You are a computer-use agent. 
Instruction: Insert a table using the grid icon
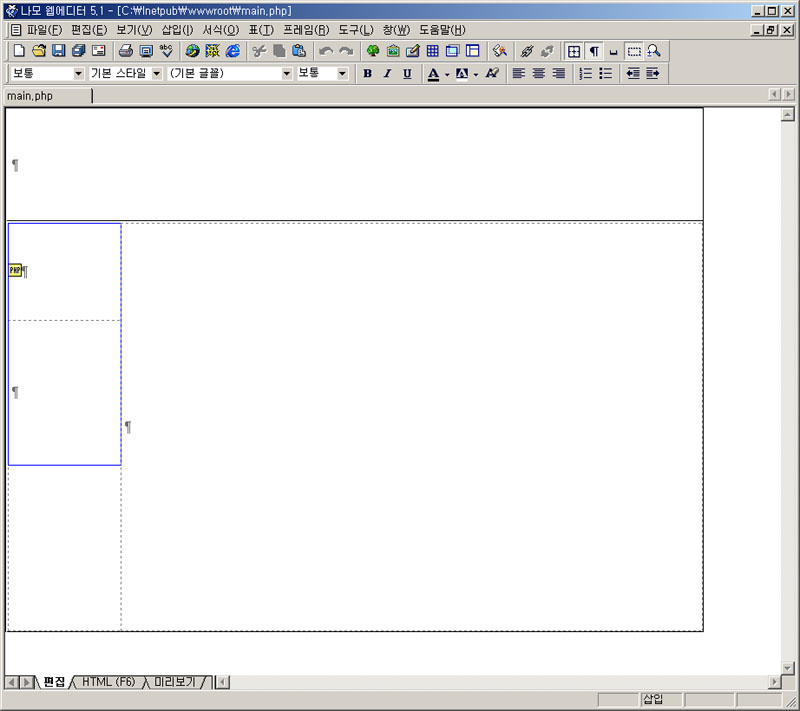click(x=432, y=51)
